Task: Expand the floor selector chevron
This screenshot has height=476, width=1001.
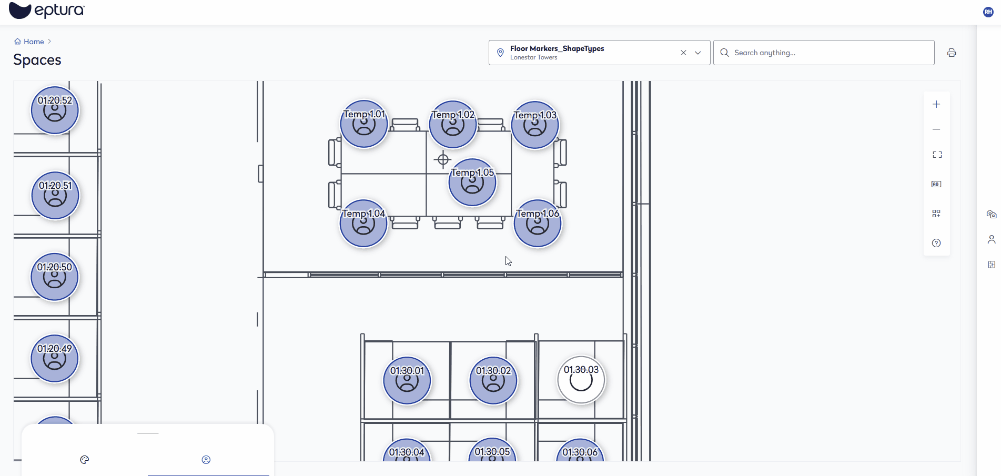Action: click(698, 53)
